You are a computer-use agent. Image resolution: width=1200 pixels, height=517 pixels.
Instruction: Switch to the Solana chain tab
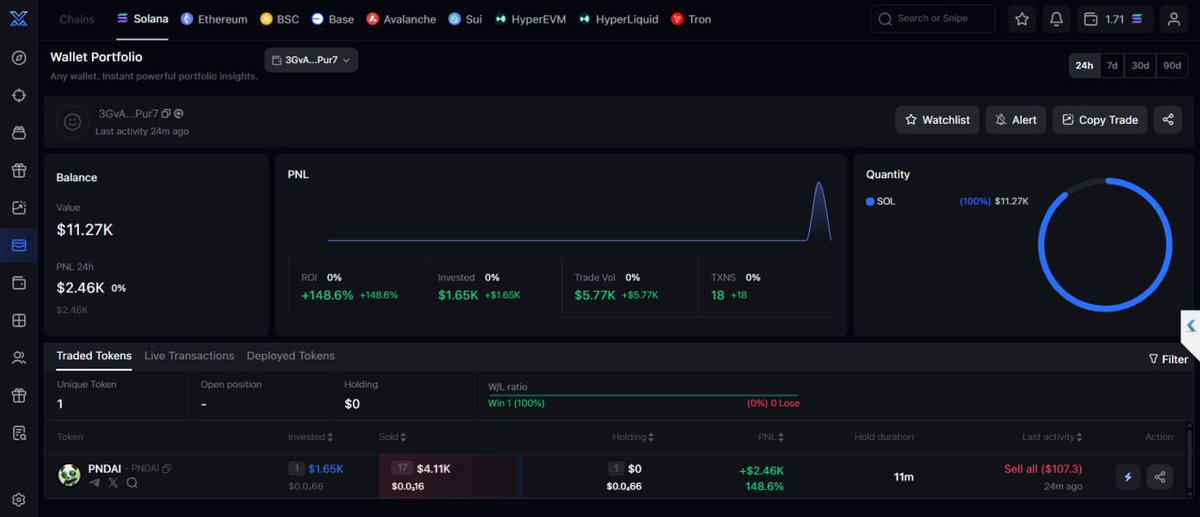tap(142, 19)
